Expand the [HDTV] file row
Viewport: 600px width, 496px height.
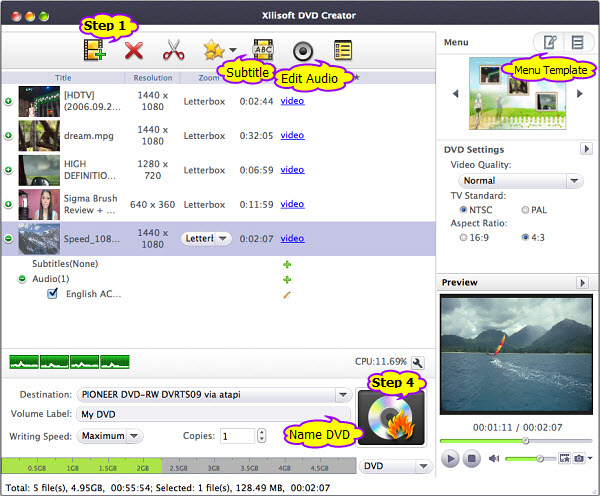click(x=8, y=101)
